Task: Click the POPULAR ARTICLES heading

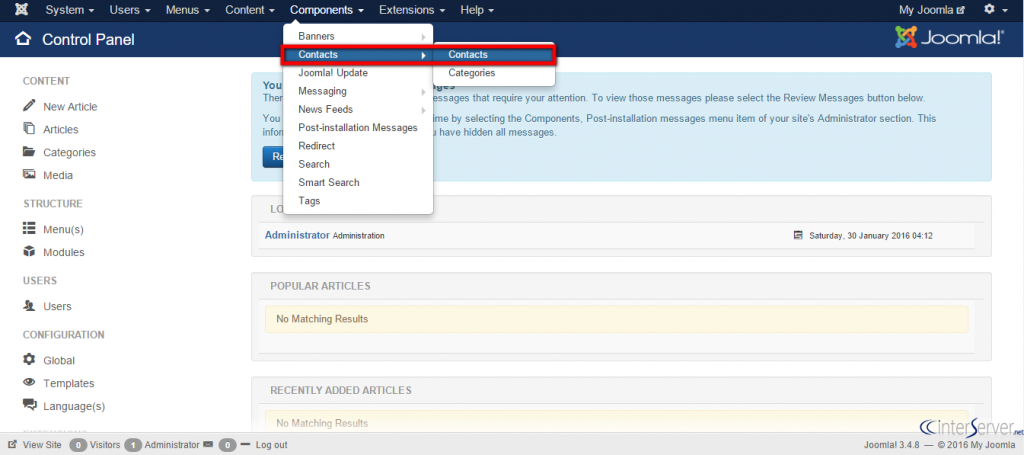Action: [x=320, y=286]
